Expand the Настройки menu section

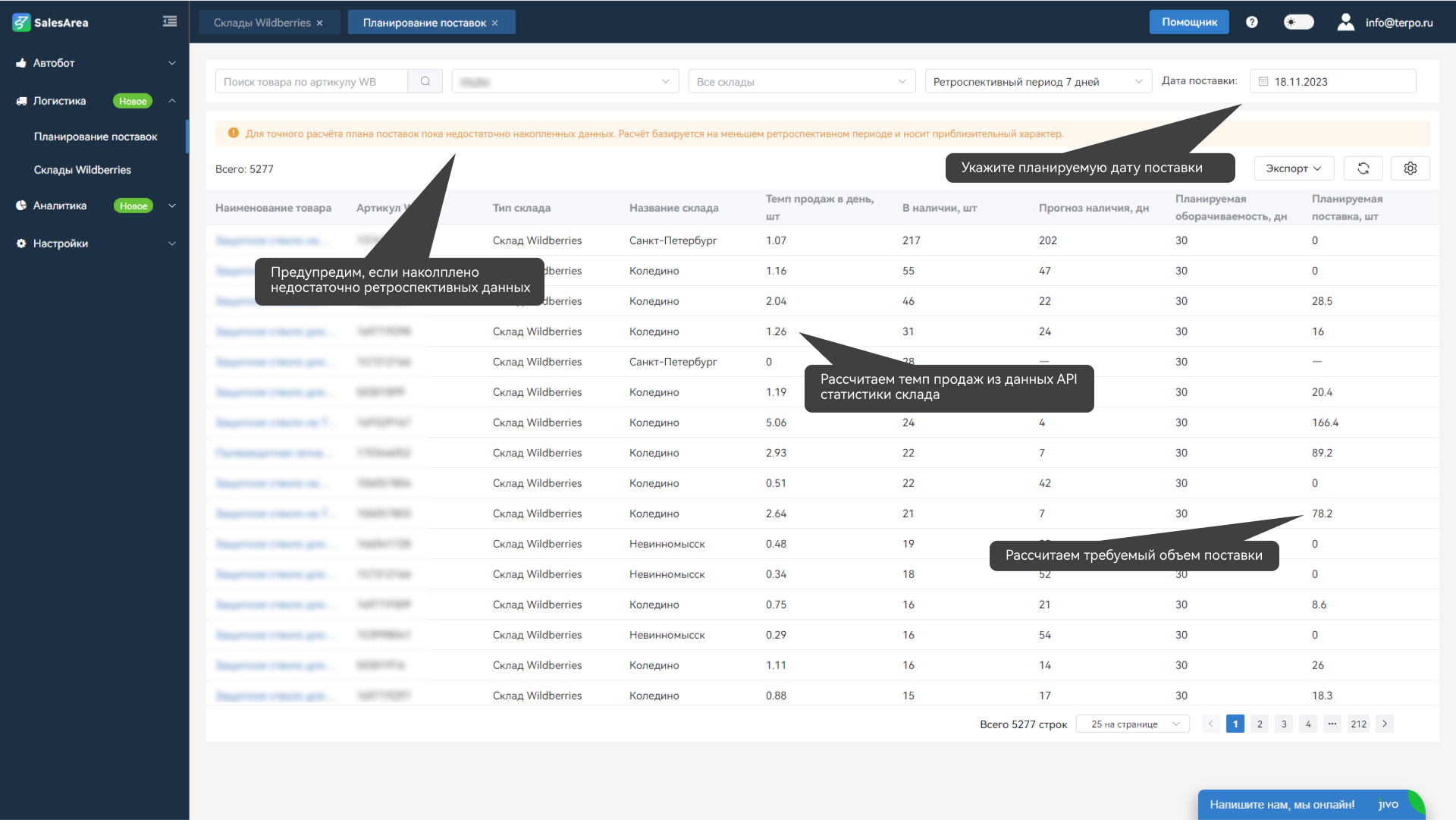pos(172,243)
